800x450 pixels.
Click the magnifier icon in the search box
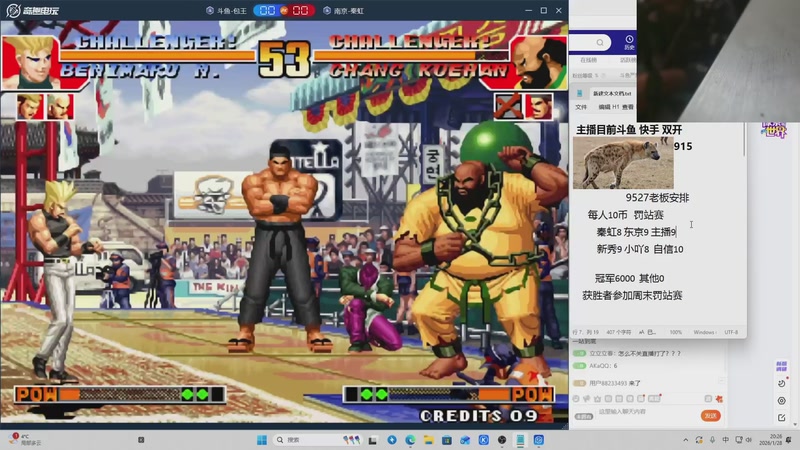click(x=600, y=42)
